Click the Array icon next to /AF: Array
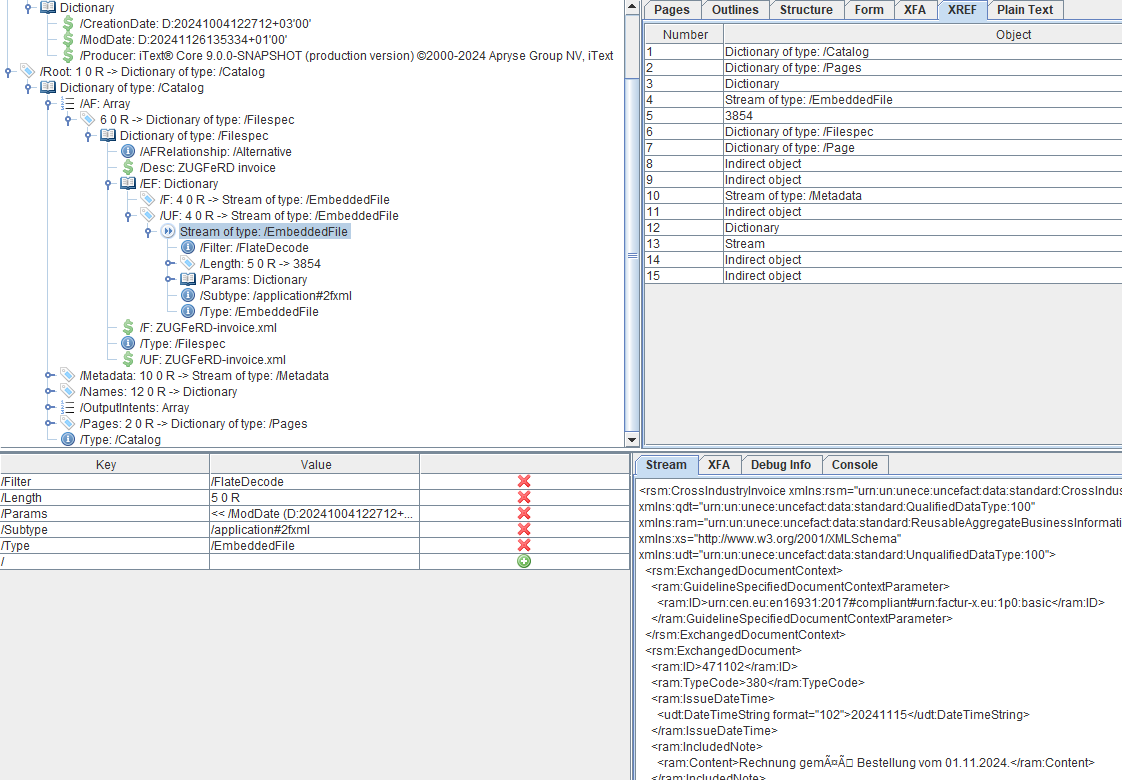1122x780 pixels. pyautogui.click(x=66, y=103)
